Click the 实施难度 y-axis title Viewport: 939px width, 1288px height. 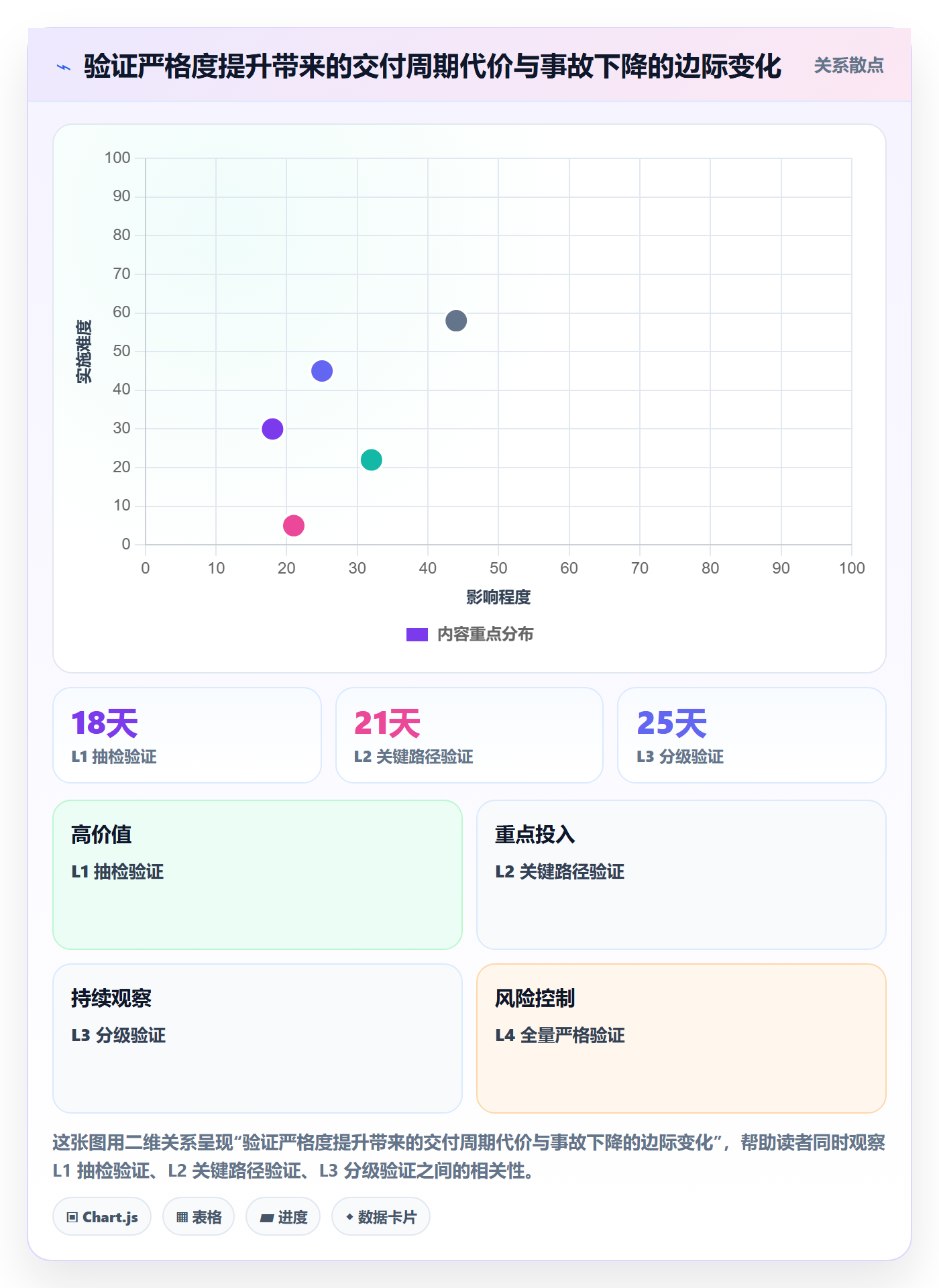tap(84, 352)
